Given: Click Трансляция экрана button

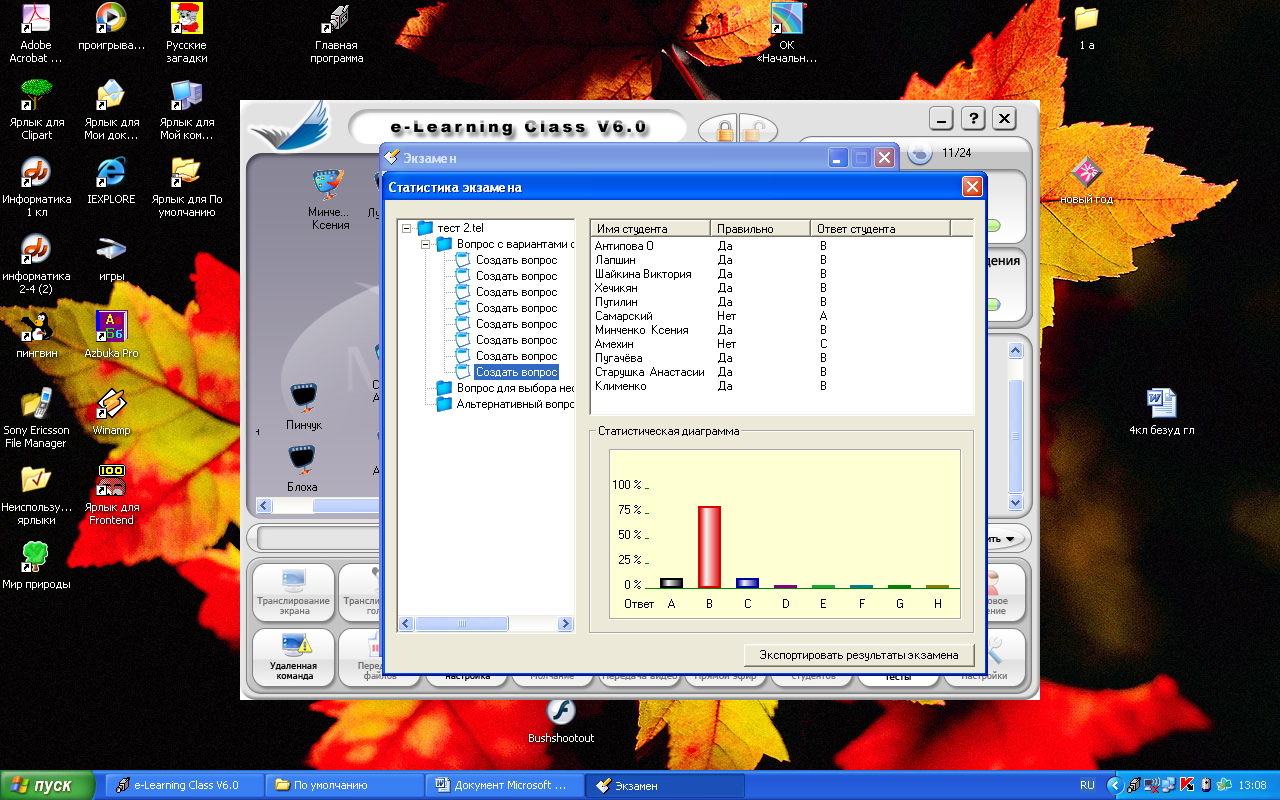Looking at the screenshot, I should click(293, 593).
